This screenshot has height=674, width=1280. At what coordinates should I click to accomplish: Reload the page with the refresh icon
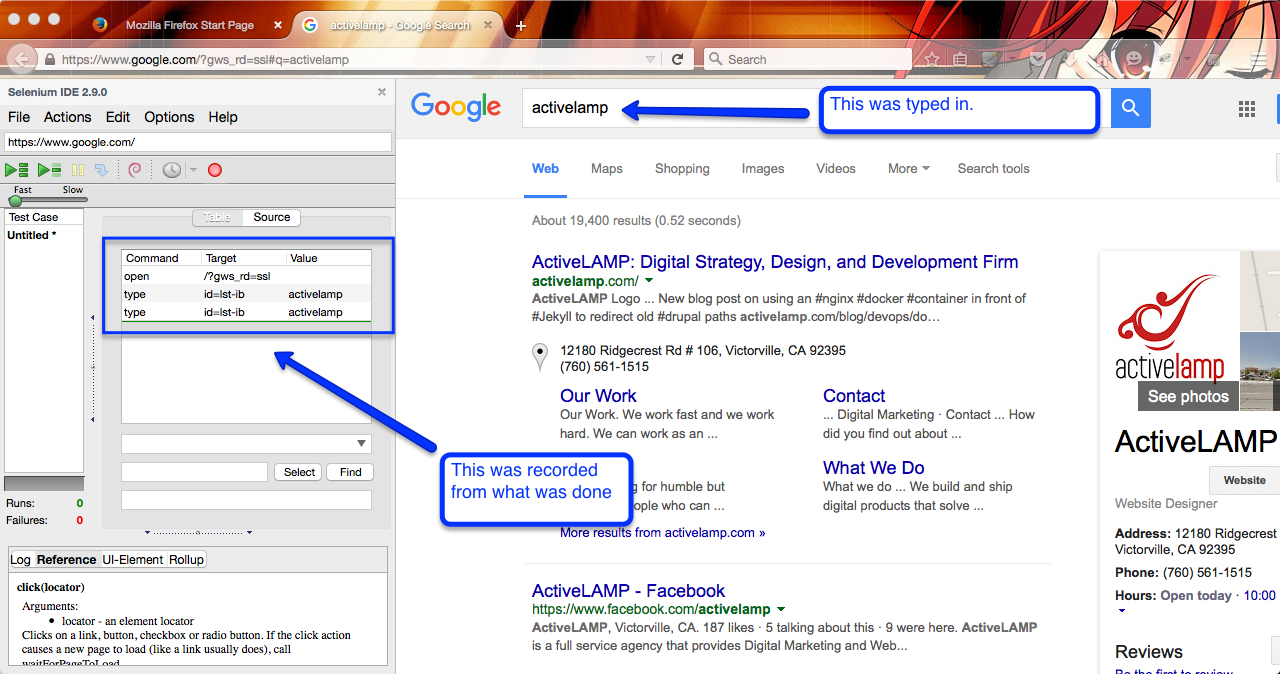click(x=677, y=60)
